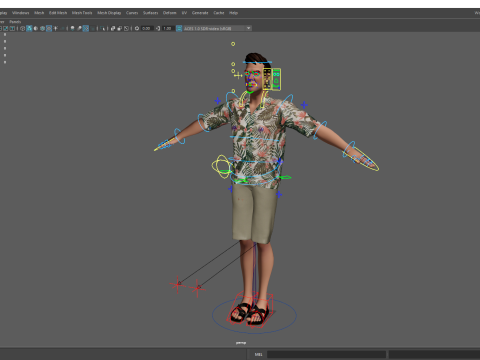This screenshot has width=480, height=360.
Task: Click the MEL script language label
Action: tap(258, 354)
